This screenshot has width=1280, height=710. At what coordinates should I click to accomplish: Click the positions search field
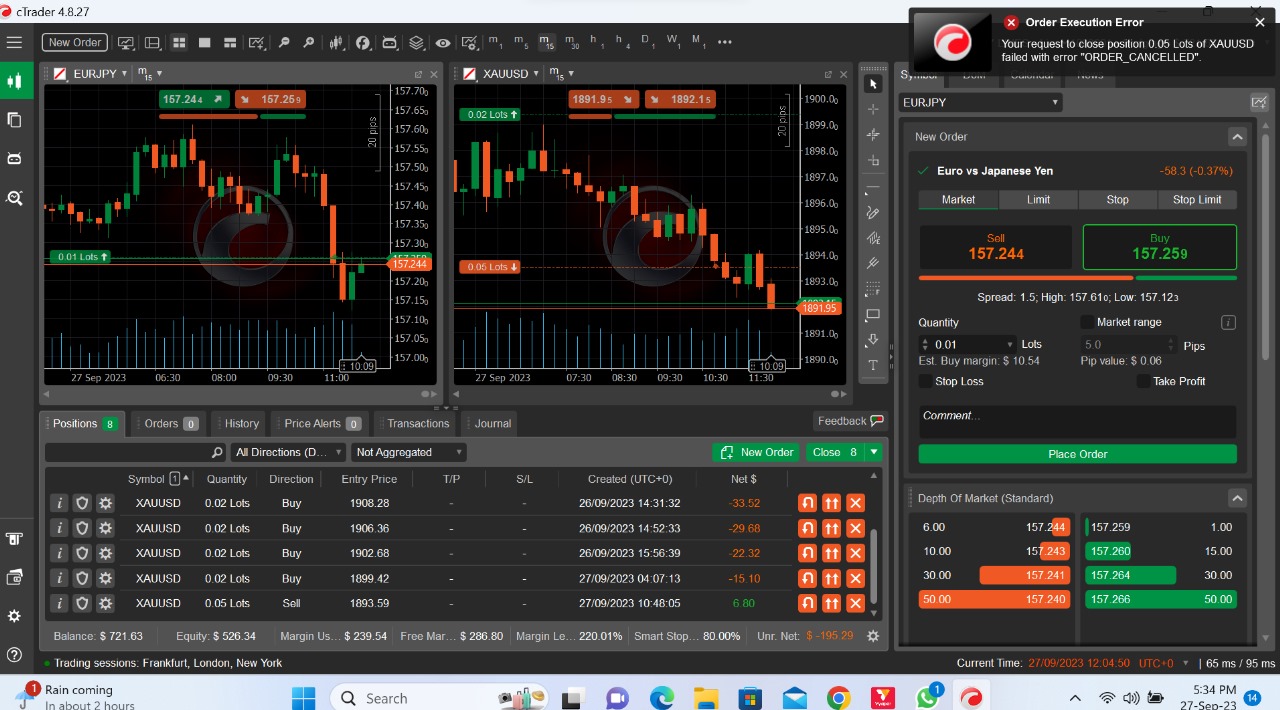135,452
